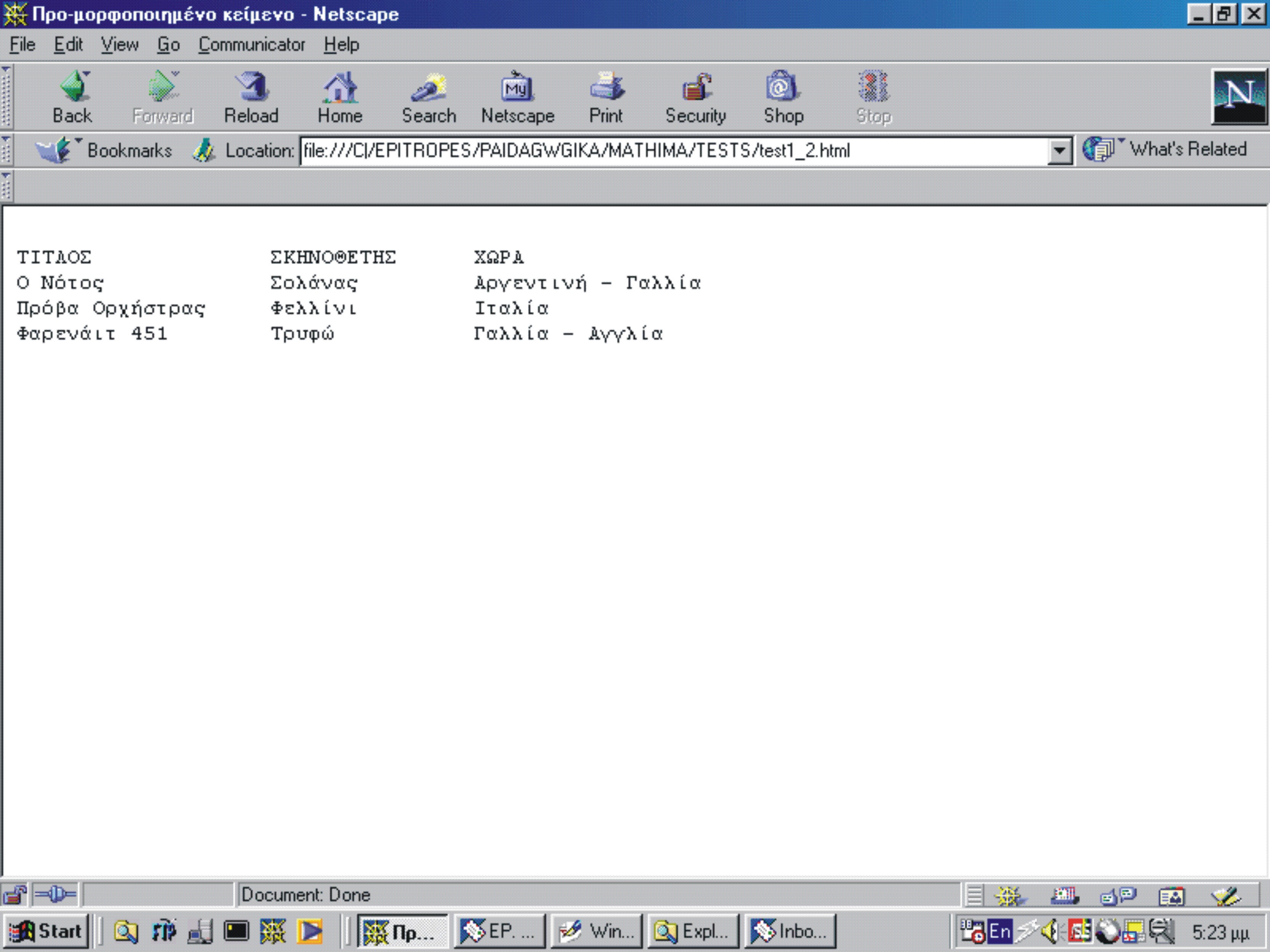This screenshot has height=952, width=1270.
Task: Open the Help menu
Action: click(341, 45)
